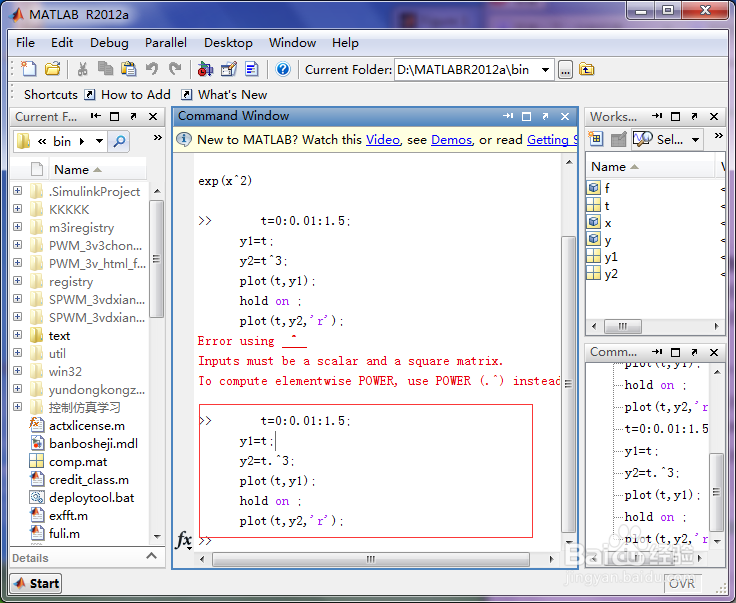The image size is (736, 603).
Task: Click the Paste clipboard icon
Action: (x=128, y=69)
